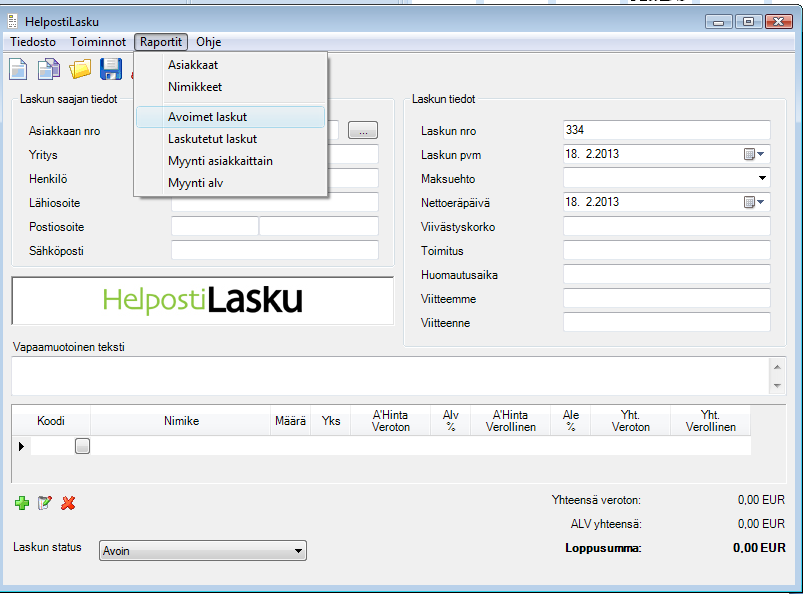Click the Ale % column header

[x=570, y=421]
